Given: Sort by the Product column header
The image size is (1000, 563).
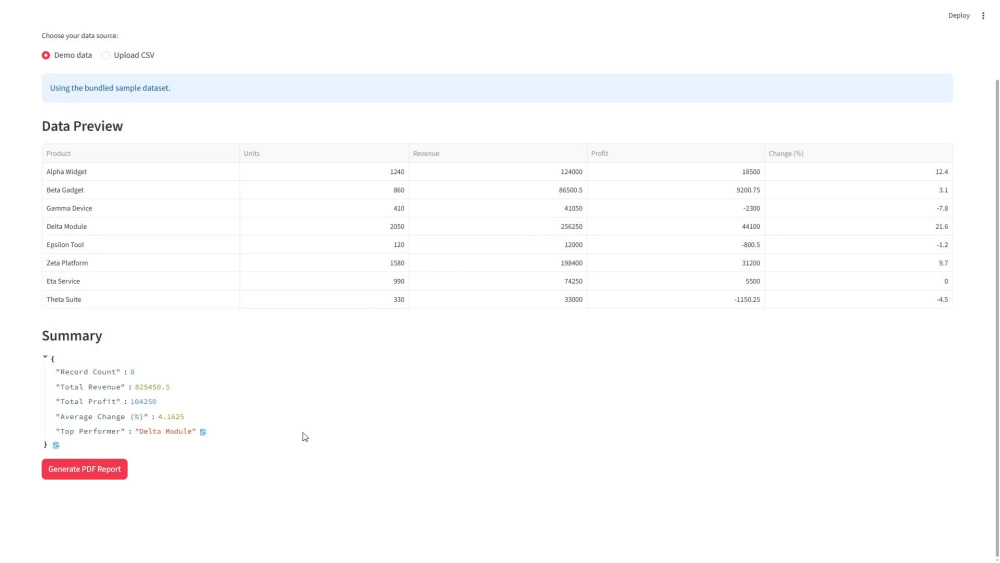Looking at the screenshot, I should (x=141, y=154).
